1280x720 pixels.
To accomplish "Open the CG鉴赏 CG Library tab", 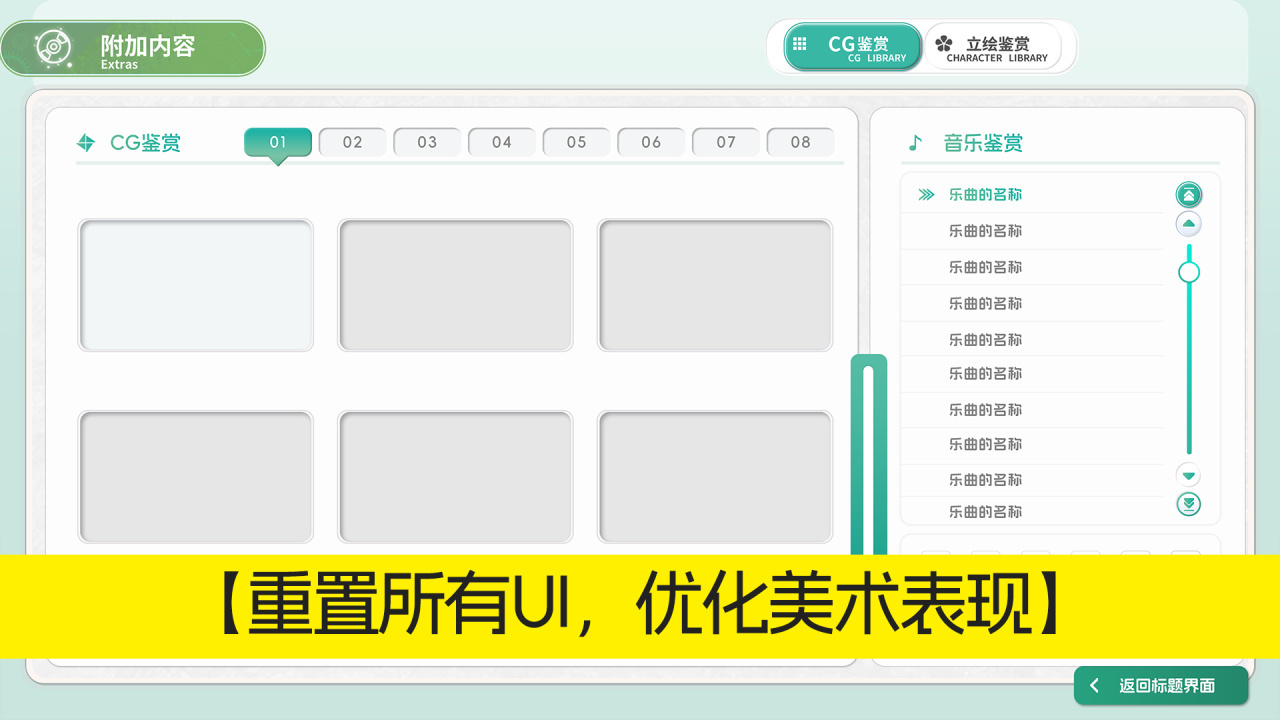I will [853, 47].
